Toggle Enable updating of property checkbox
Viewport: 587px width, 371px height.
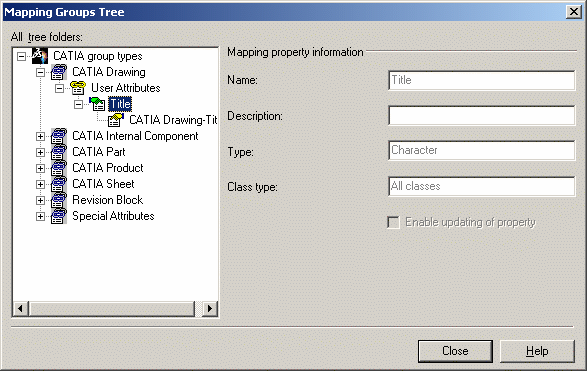tap(393, 222)
